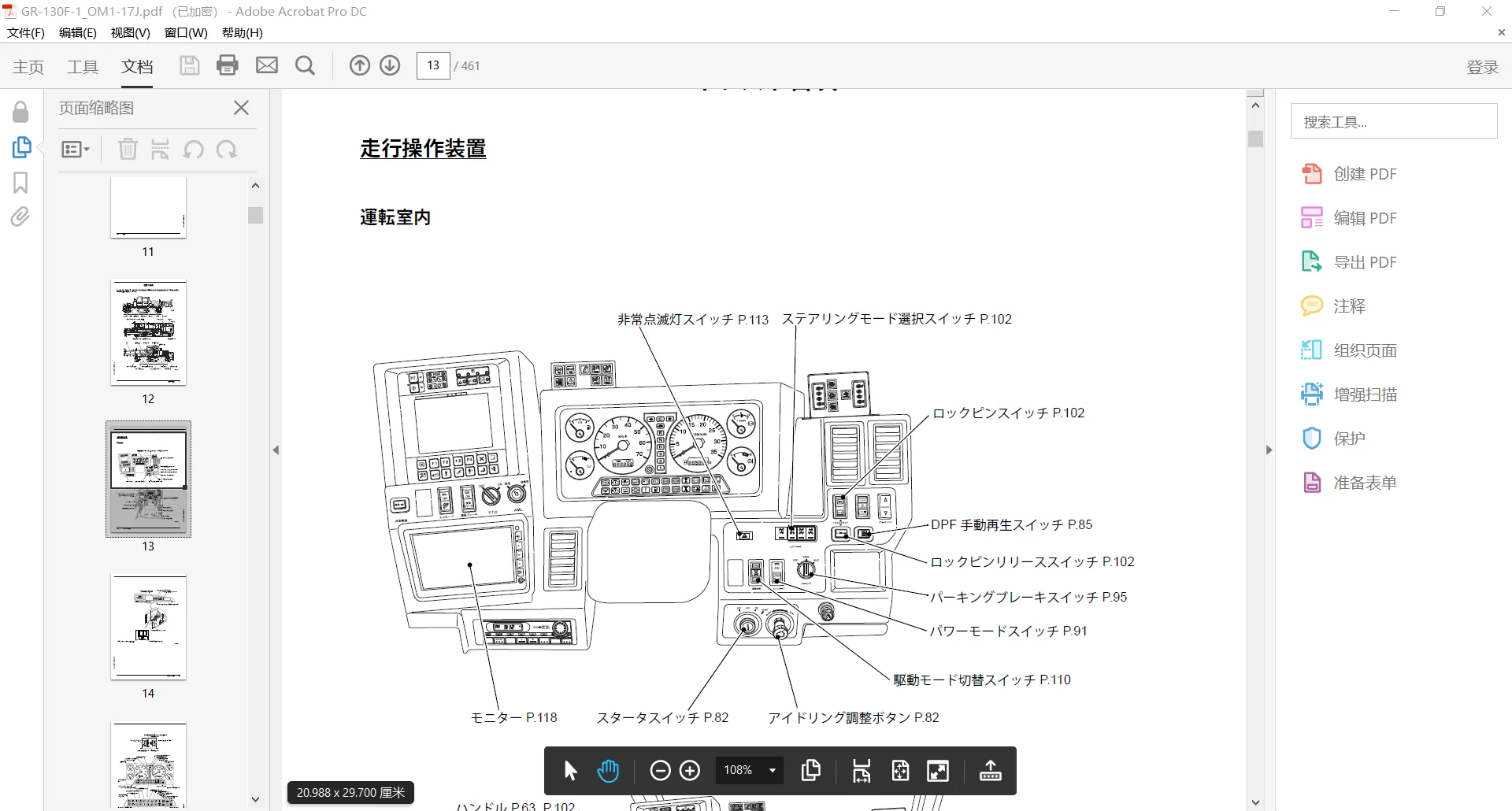The width and height of the screenshot is (1512, 811).
Task: Open the page thumbnails panel icon
Action: click(21, 147)
